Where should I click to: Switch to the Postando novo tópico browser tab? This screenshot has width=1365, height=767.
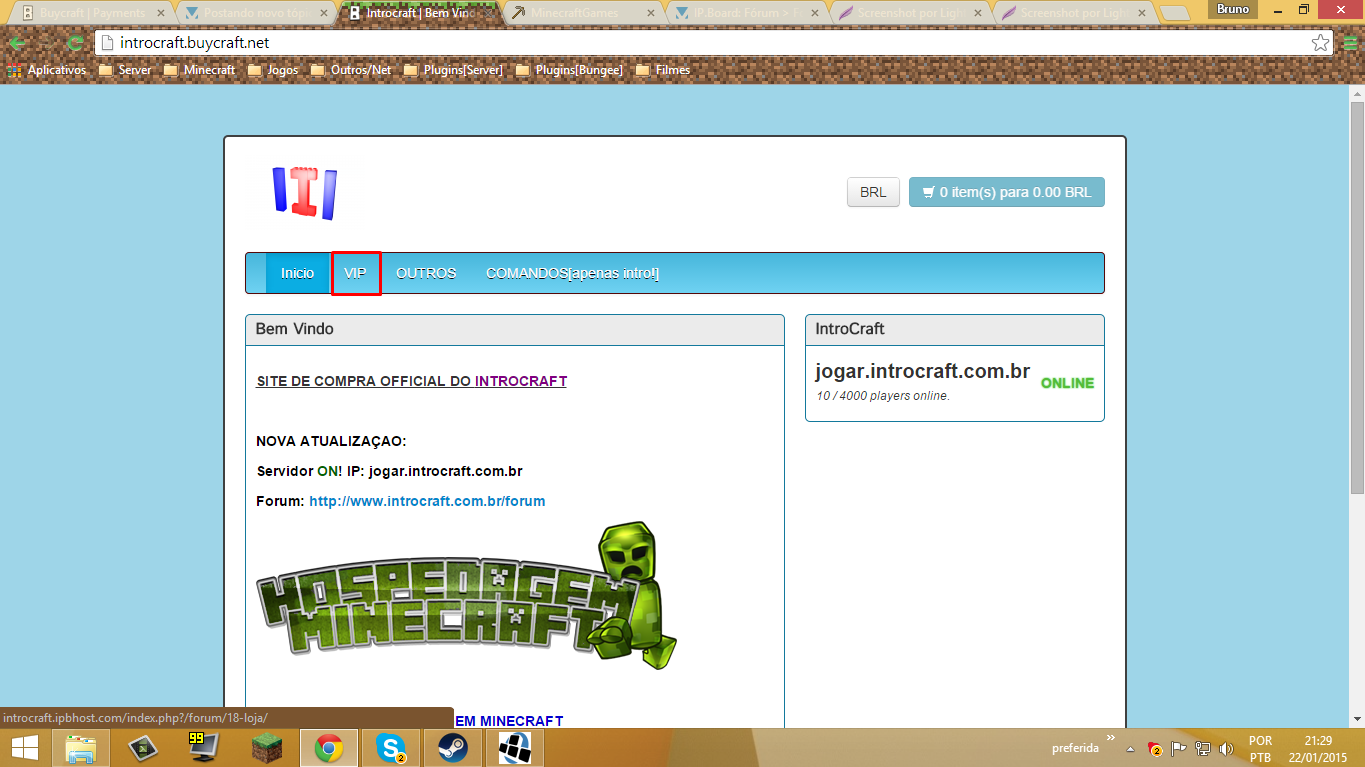coord(254,13)
